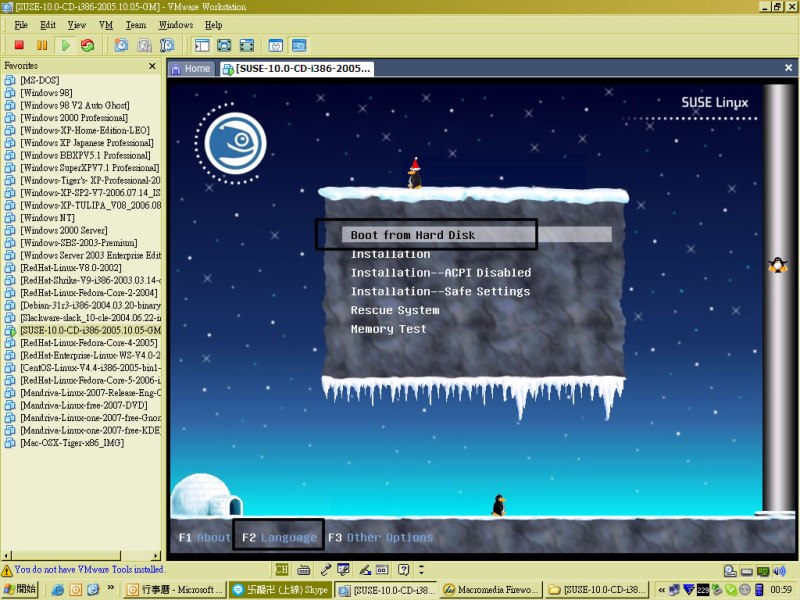Switch to Macromedia Fireworks taskbar button
Image resolution: width=800 pixels, height=600 pixels.
coord(490,590)
